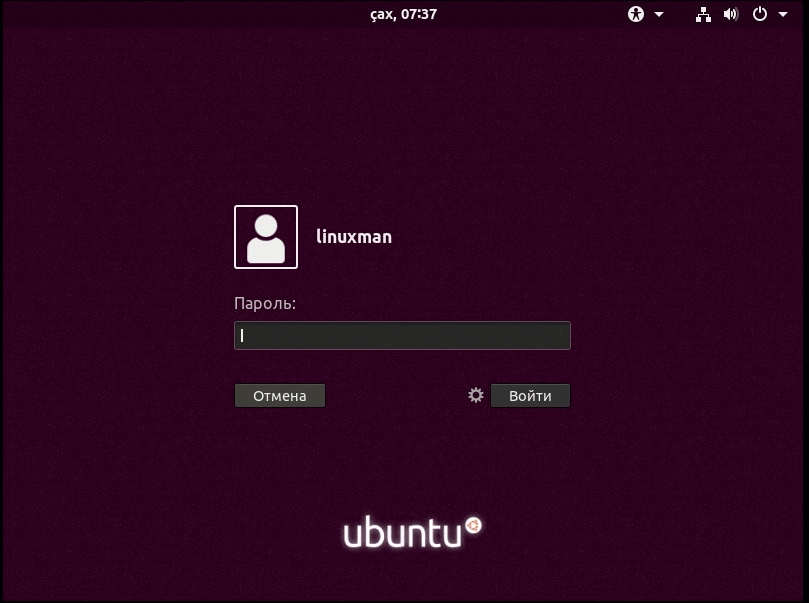Click the Пароль: label

tap(265, 303)
